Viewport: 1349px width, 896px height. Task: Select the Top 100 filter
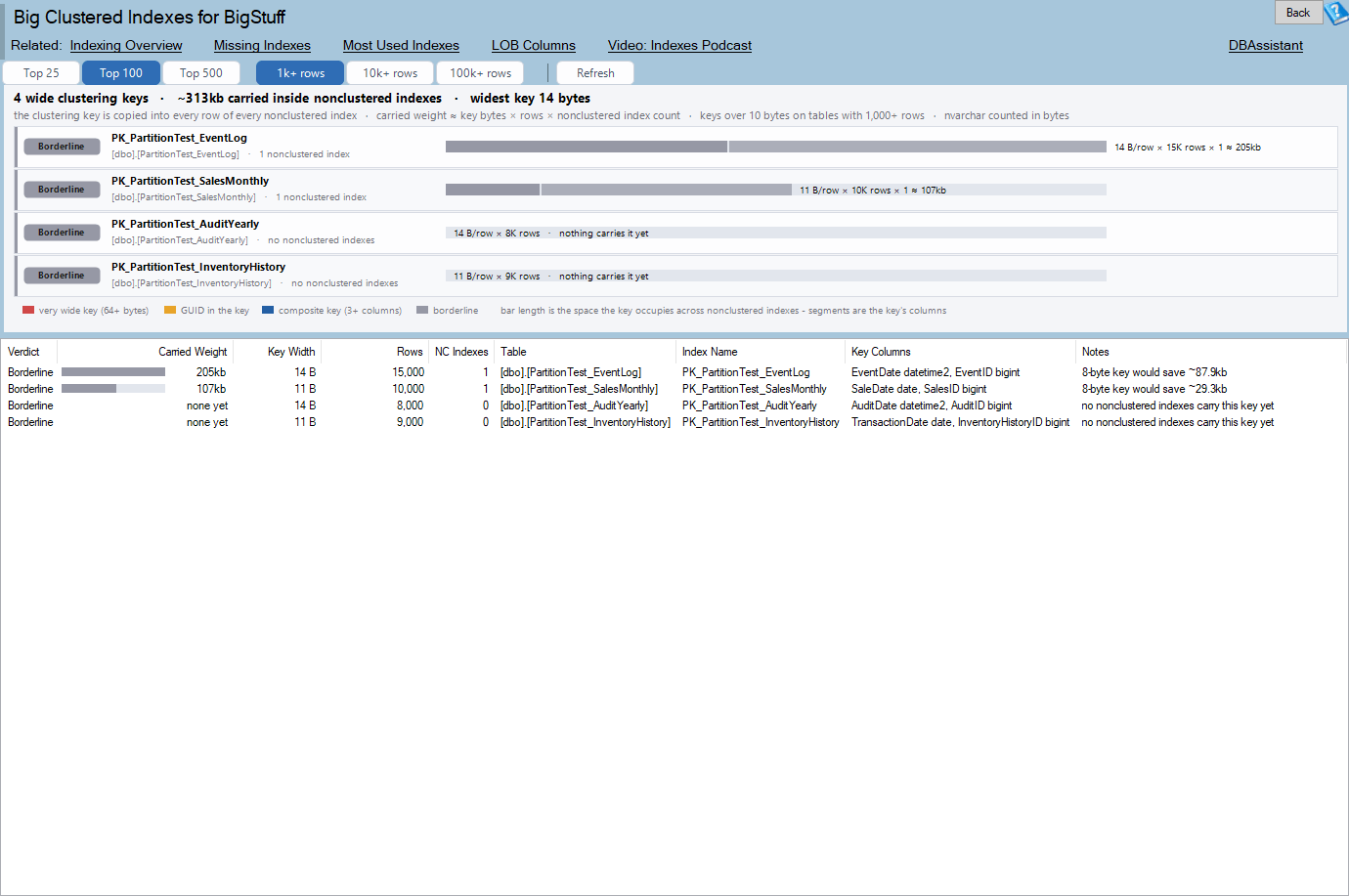[x=121, y=73]
